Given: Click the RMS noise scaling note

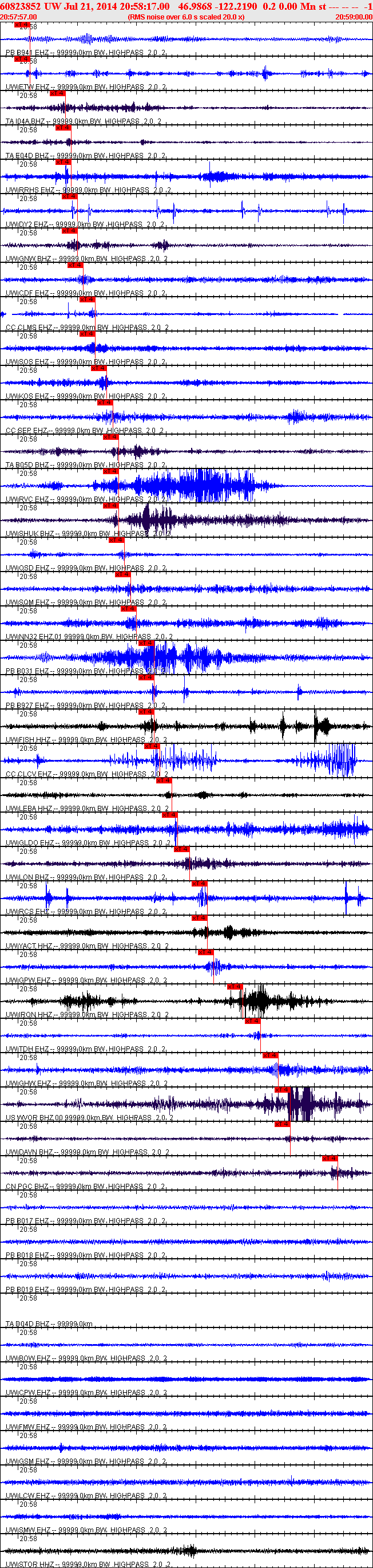Looking at the screenshot, I should 186,17.
